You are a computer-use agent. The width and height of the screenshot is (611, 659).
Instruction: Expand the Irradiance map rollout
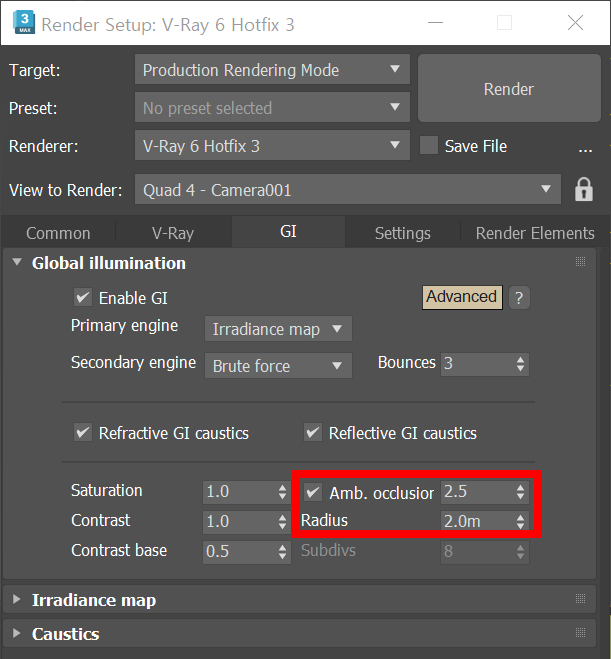click(17, 599)
